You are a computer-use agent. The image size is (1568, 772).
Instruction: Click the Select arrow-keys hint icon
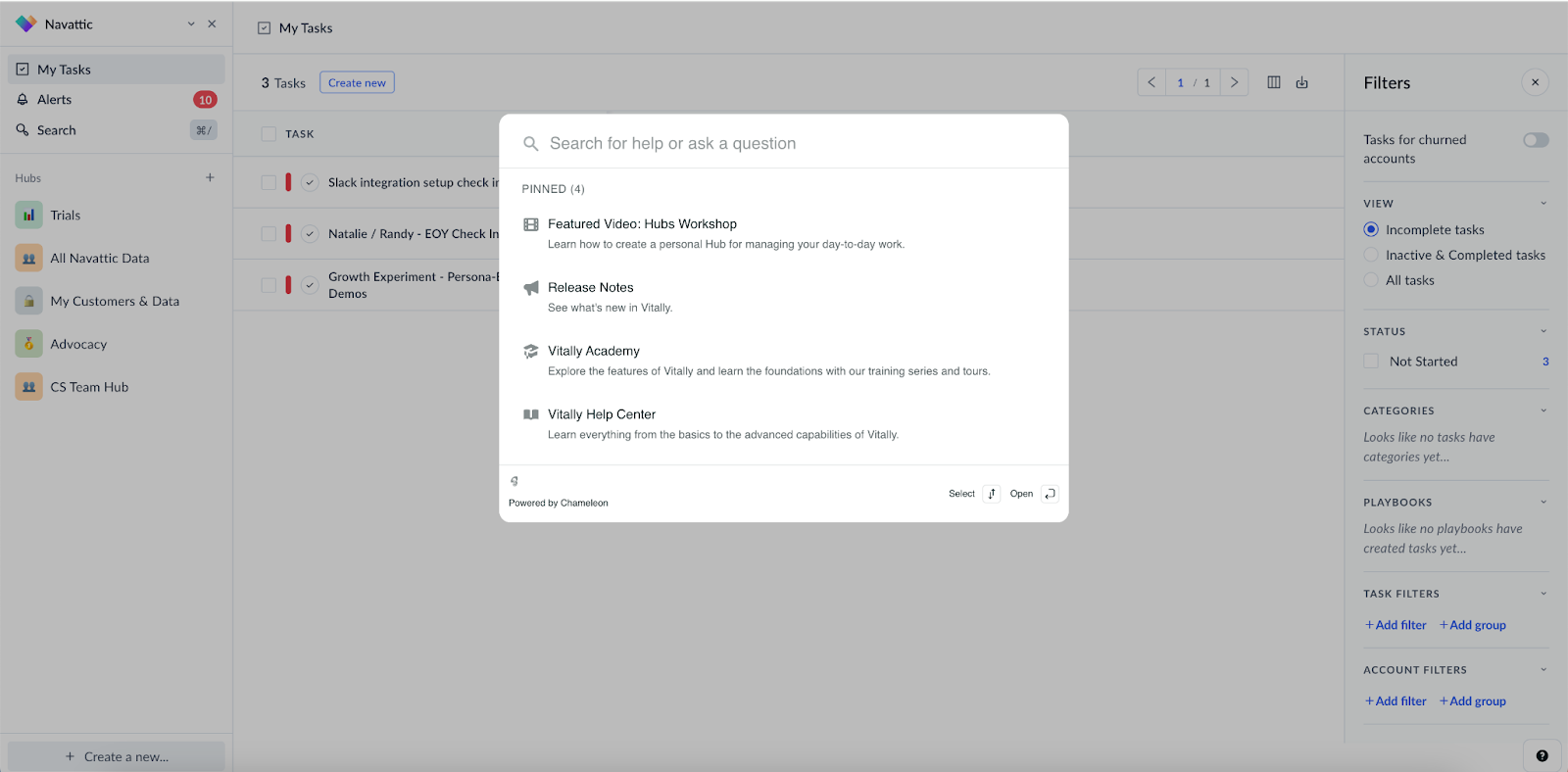[x=992, y=494]
